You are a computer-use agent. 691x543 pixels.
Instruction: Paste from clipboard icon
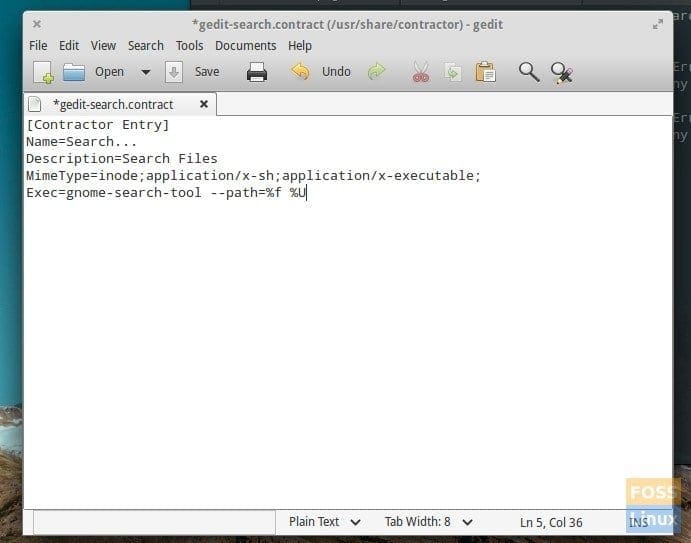[x=485, y=72]
